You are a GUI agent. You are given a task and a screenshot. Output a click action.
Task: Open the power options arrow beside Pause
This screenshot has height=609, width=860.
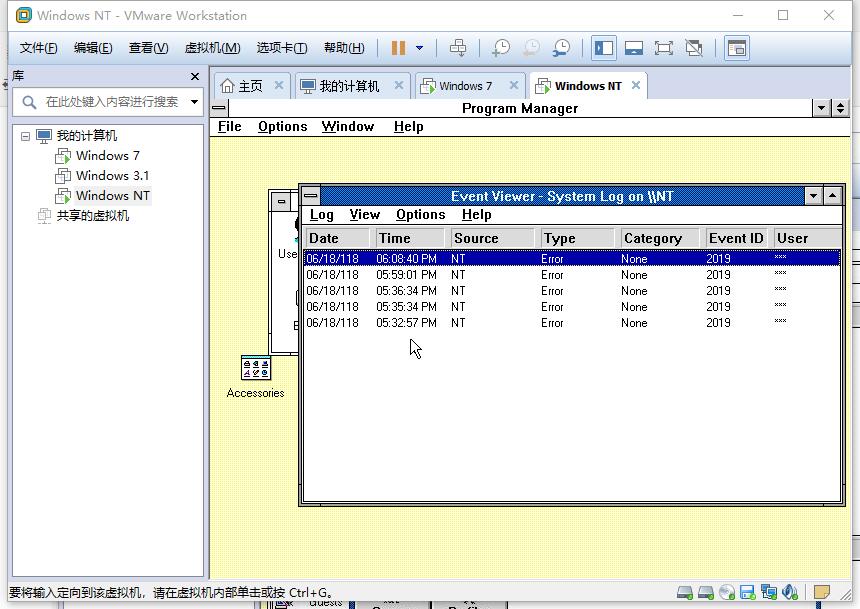(x=420, y=48)
